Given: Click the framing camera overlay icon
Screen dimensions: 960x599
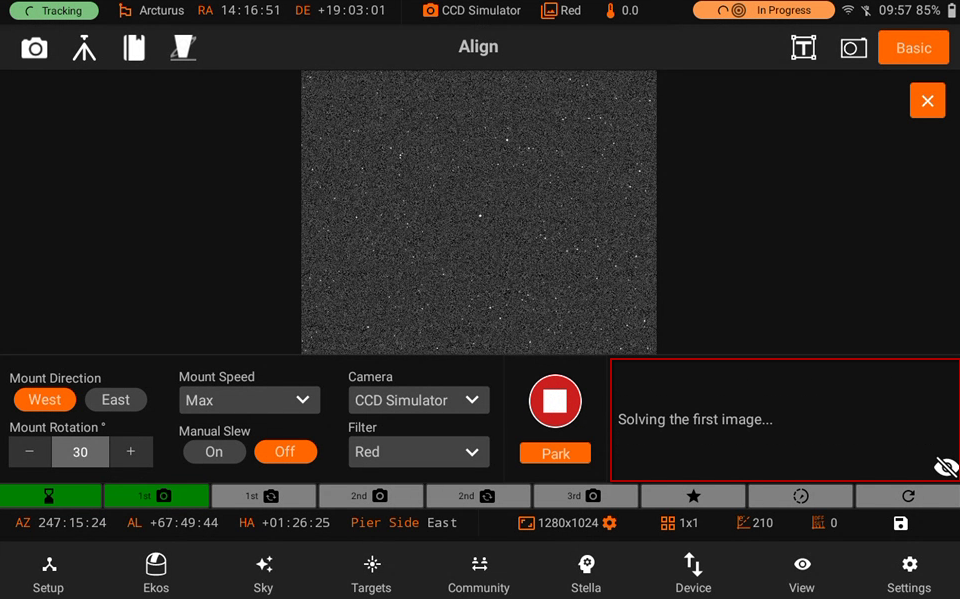Looking at the screenshot, I should point(853,48).
